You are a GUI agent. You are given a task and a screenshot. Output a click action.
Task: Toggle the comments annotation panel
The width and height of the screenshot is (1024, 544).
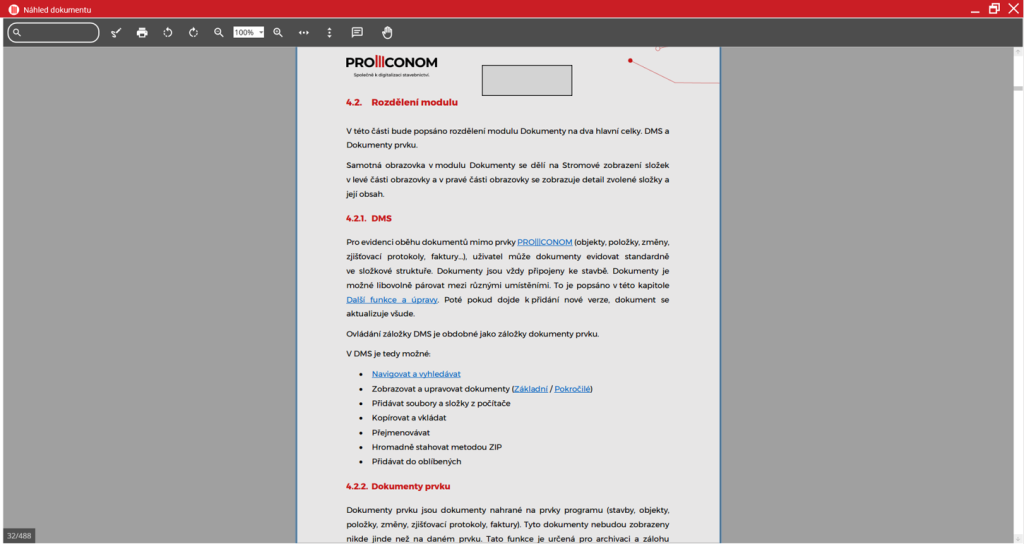click(357, 32)
